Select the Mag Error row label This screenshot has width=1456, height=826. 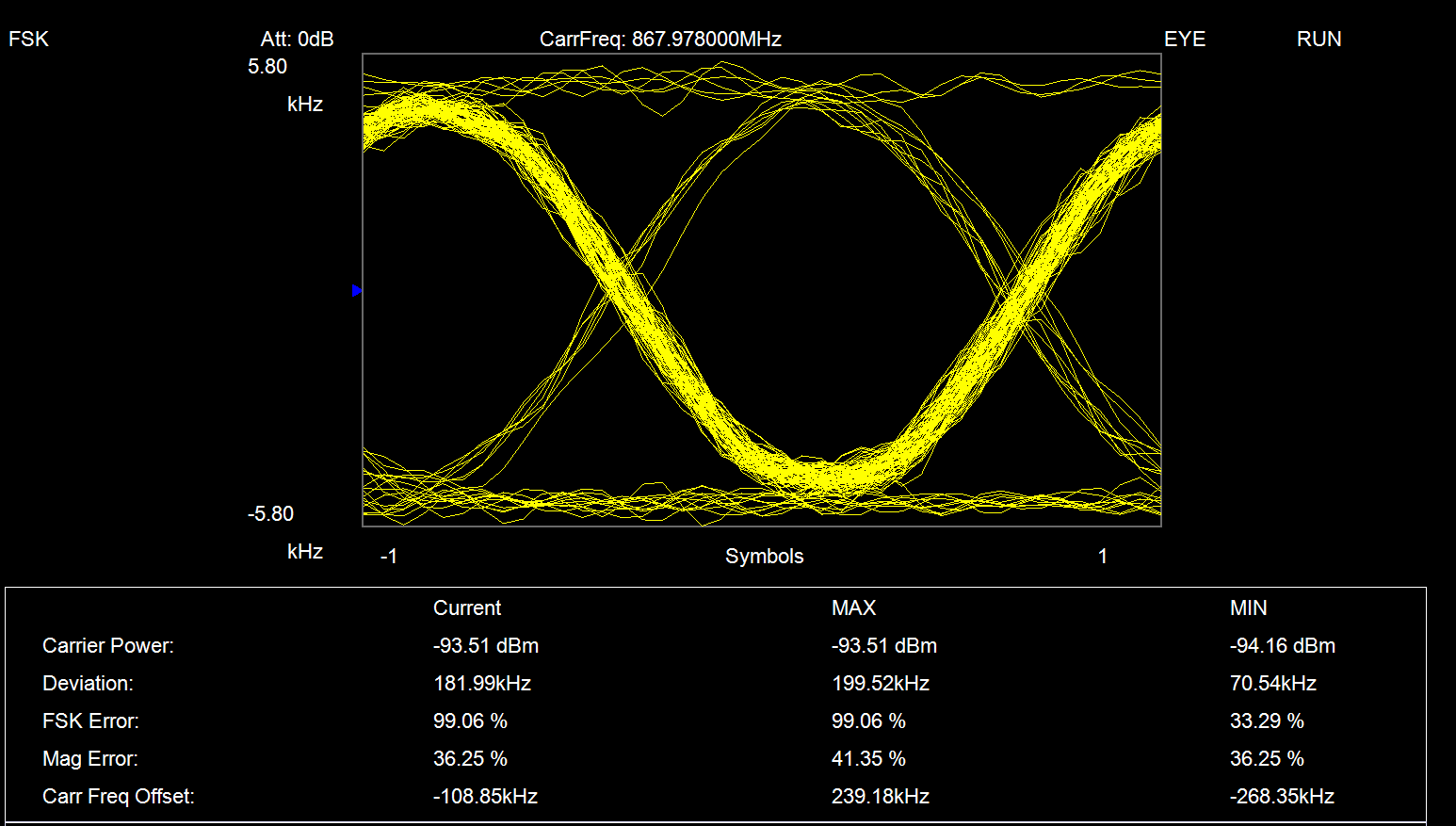point(90,759)
